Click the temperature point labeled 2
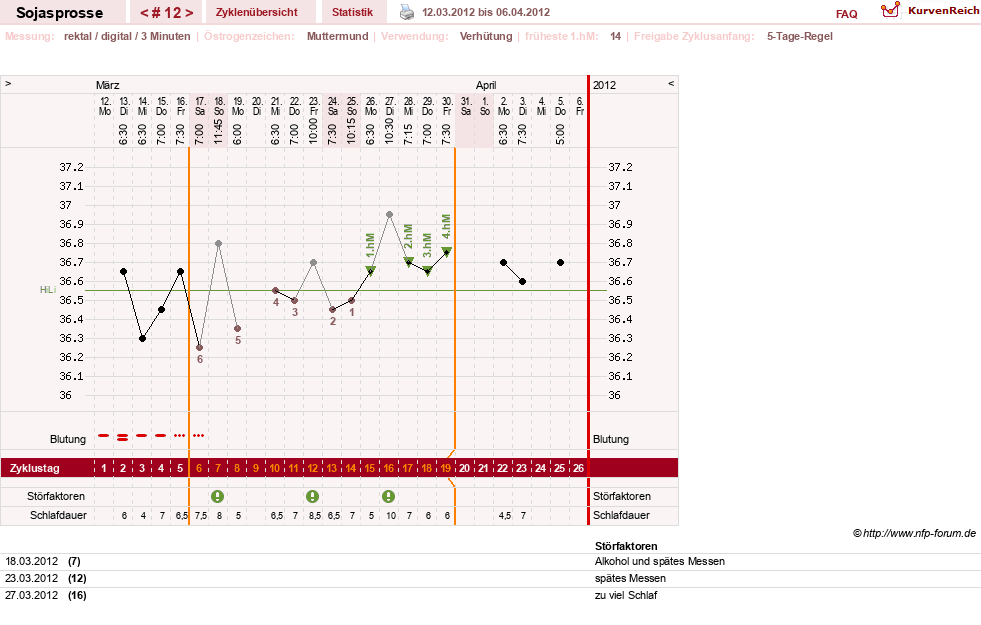This screenshot has height=625, width=981. (332, 310)
